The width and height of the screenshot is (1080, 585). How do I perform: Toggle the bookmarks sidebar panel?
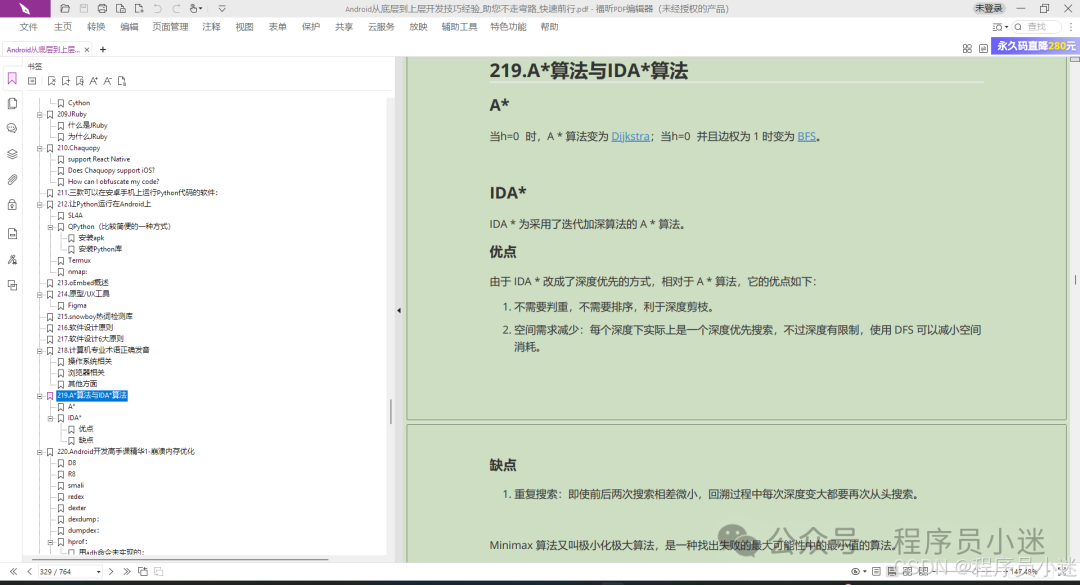(11, 77)
